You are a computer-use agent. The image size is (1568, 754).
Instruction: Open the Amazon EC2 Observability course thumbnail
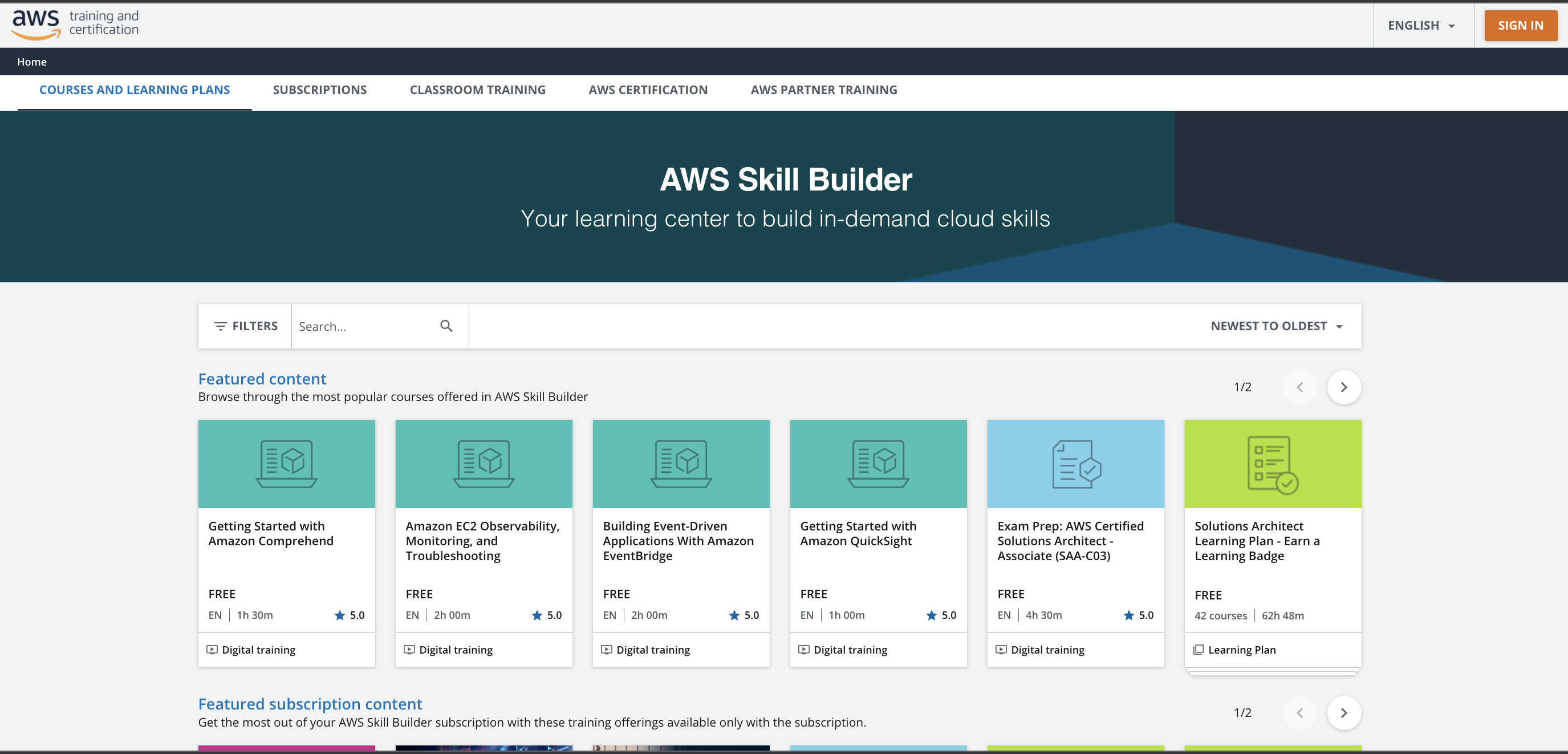[x=484, y=464]
